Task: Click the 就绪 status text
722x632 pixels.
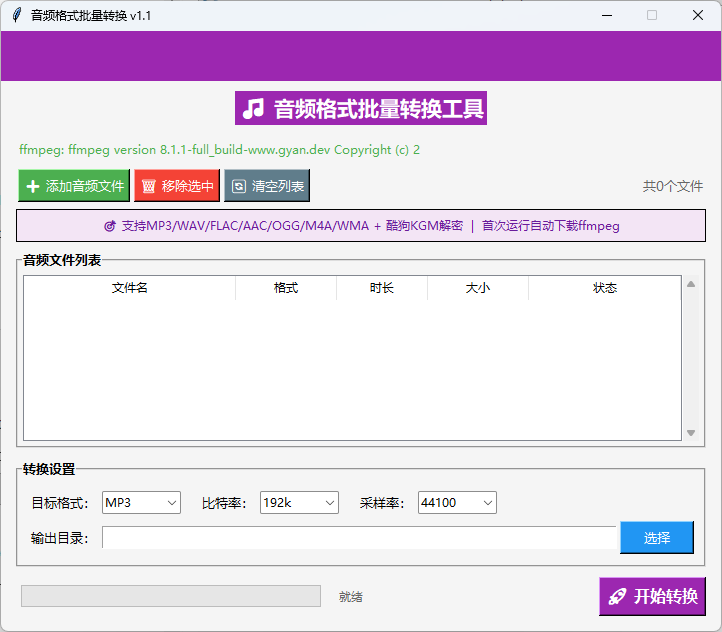Action: tap(351, 597)
